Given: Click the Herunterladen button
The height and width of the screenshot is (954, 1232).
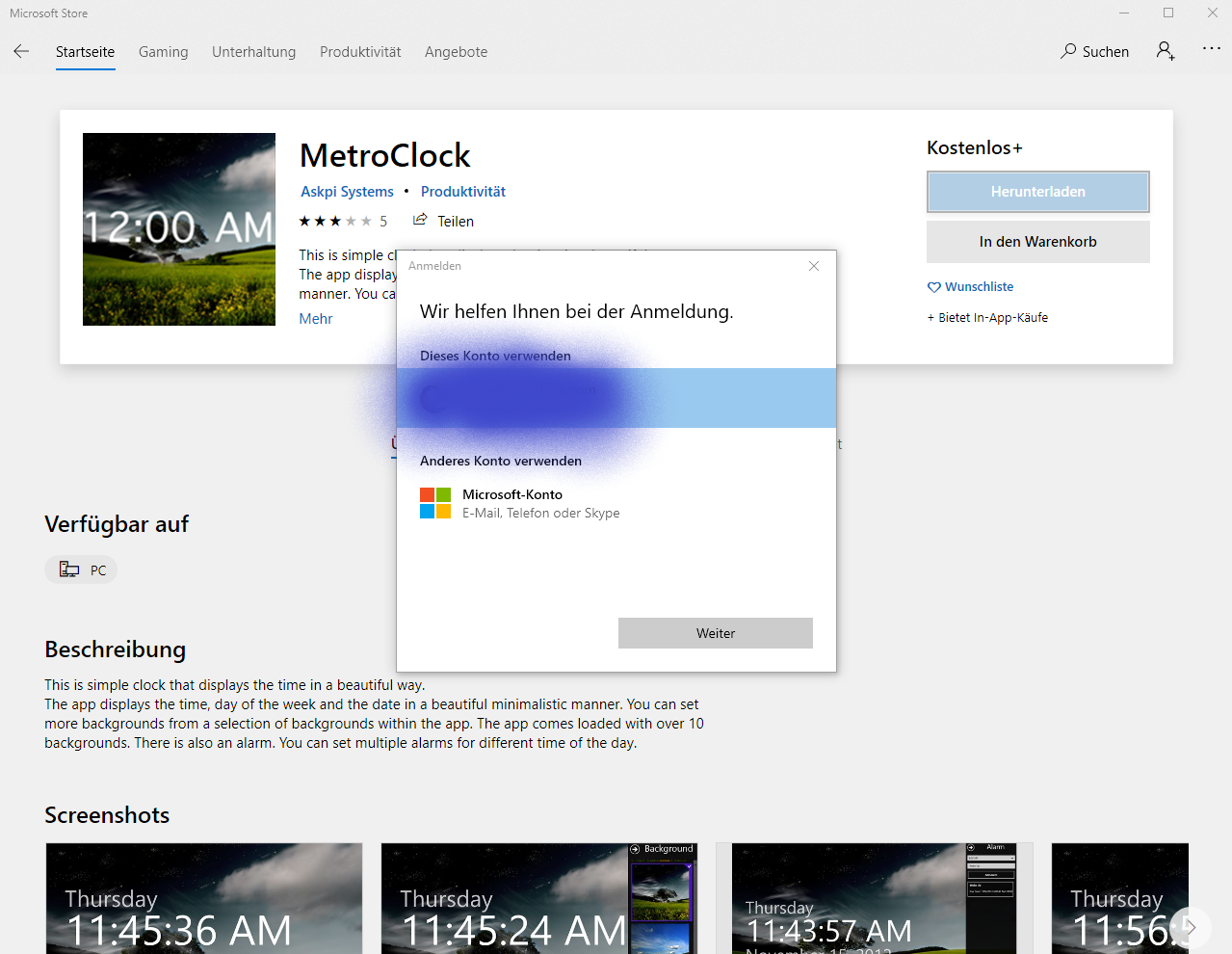Looking at the screenshot, I should pos(1038,192).
